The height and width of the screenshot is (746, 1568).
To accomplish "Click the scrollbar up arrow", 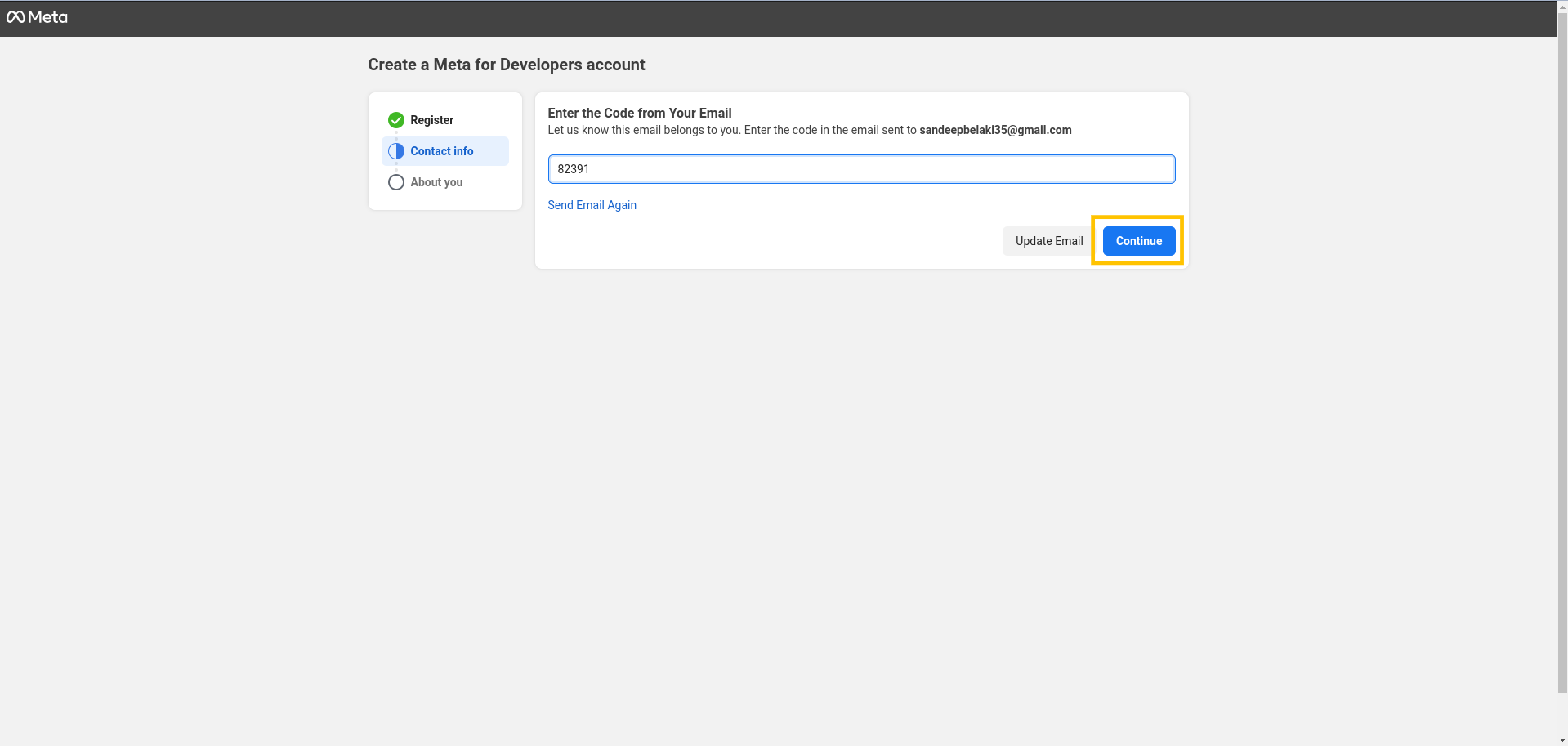I will pos(1562,6).
